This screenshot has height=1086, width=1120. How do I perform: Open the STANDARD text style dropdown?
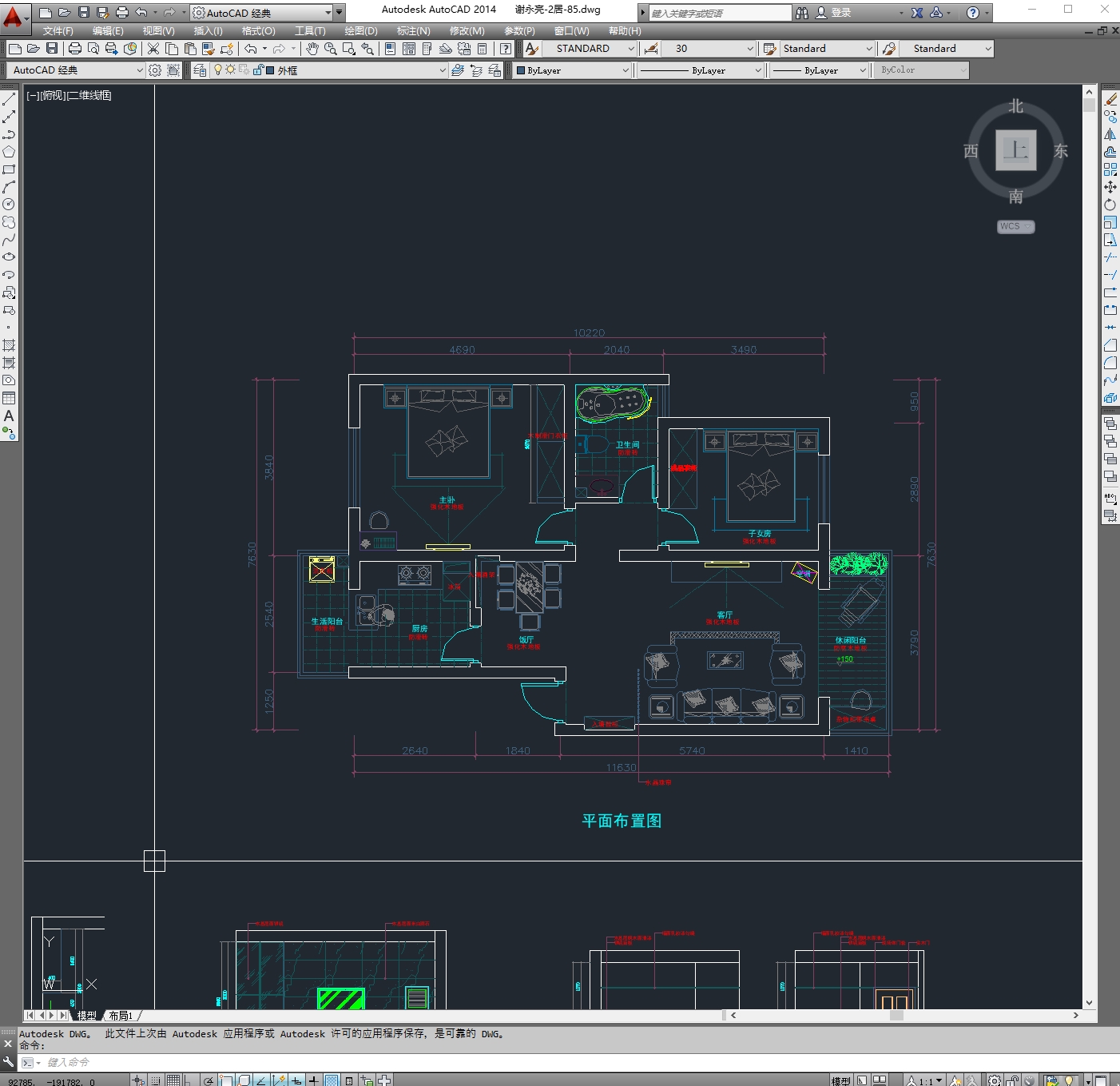tap(630, 49)
